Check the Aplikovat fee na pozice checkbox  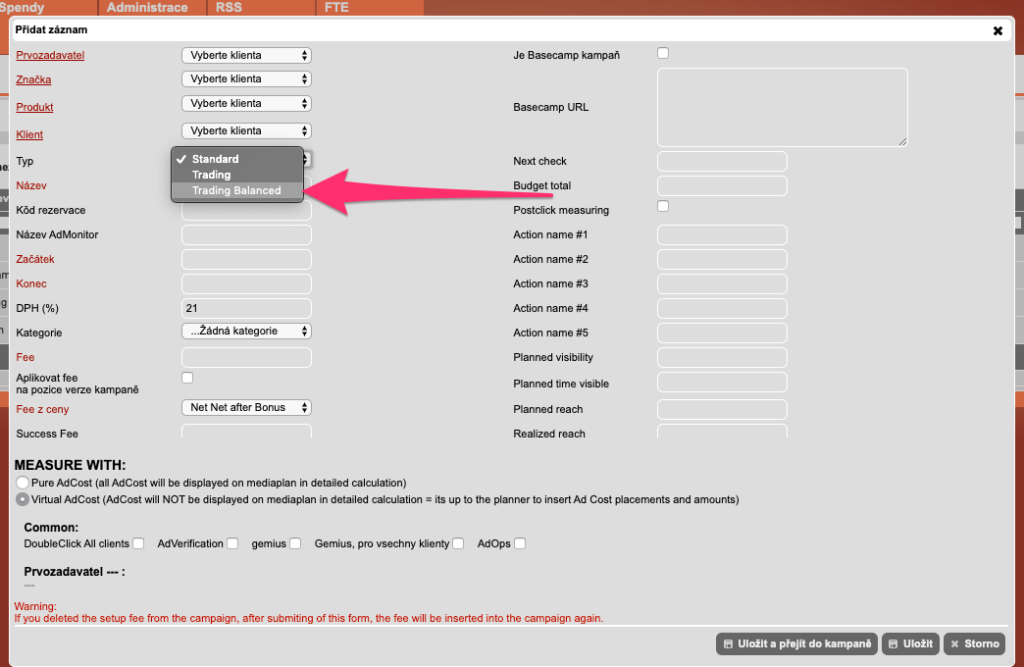187,377
